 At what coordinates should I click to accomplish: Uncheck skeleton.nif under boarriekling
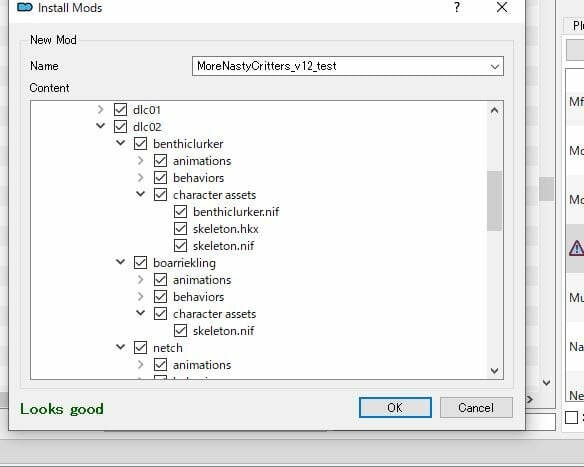181,331
